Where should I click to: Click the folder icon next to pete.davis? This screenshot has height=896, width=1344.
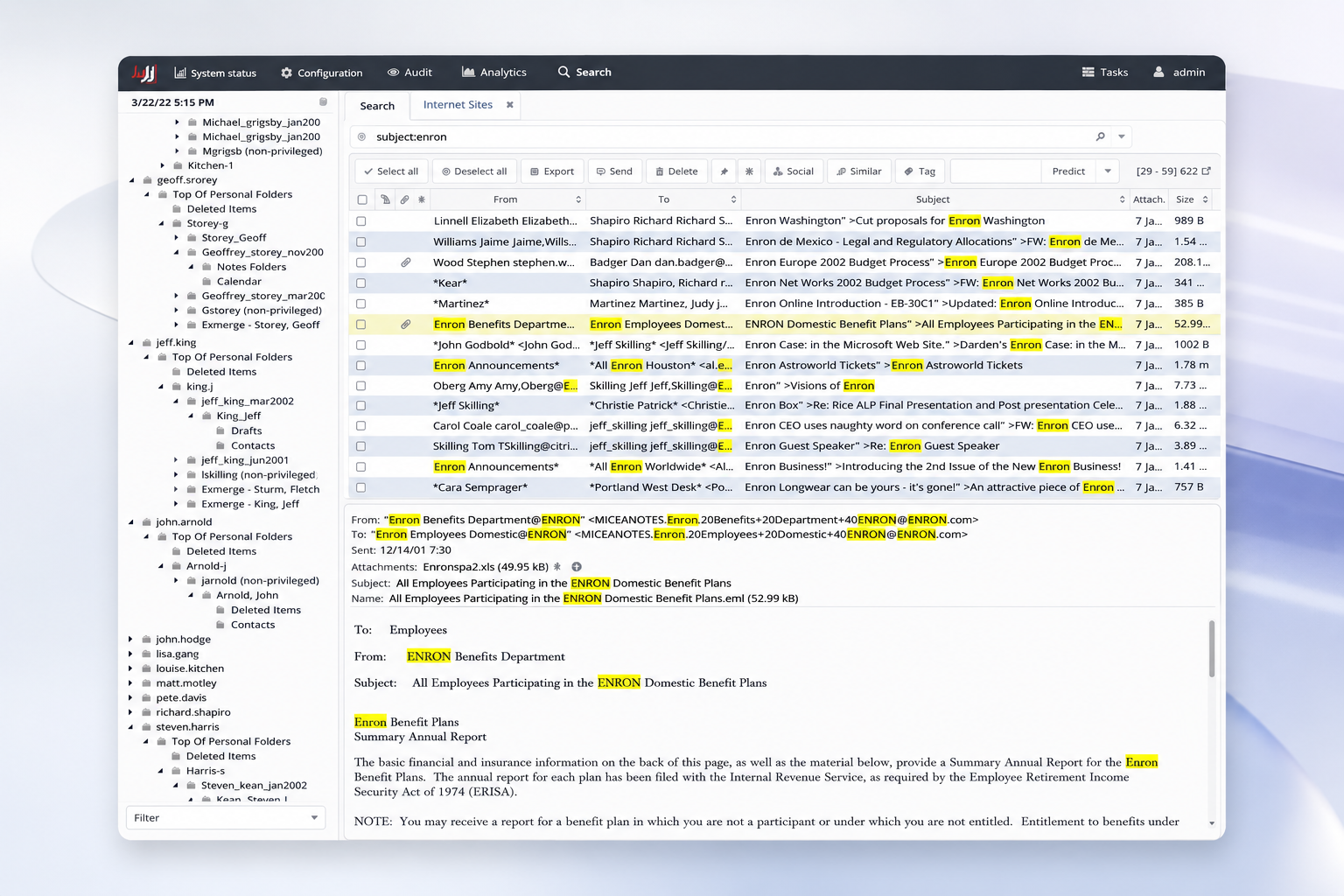[147, 698]
